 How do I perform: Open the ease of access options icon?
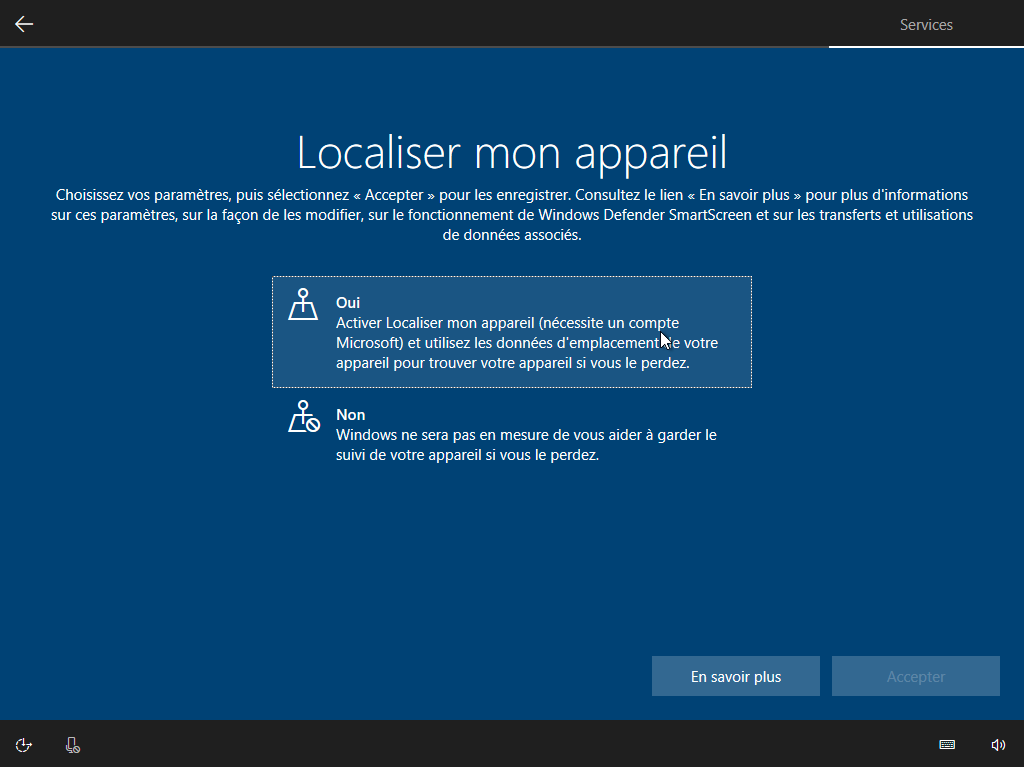pyautogui.click(x=24, y=745)
